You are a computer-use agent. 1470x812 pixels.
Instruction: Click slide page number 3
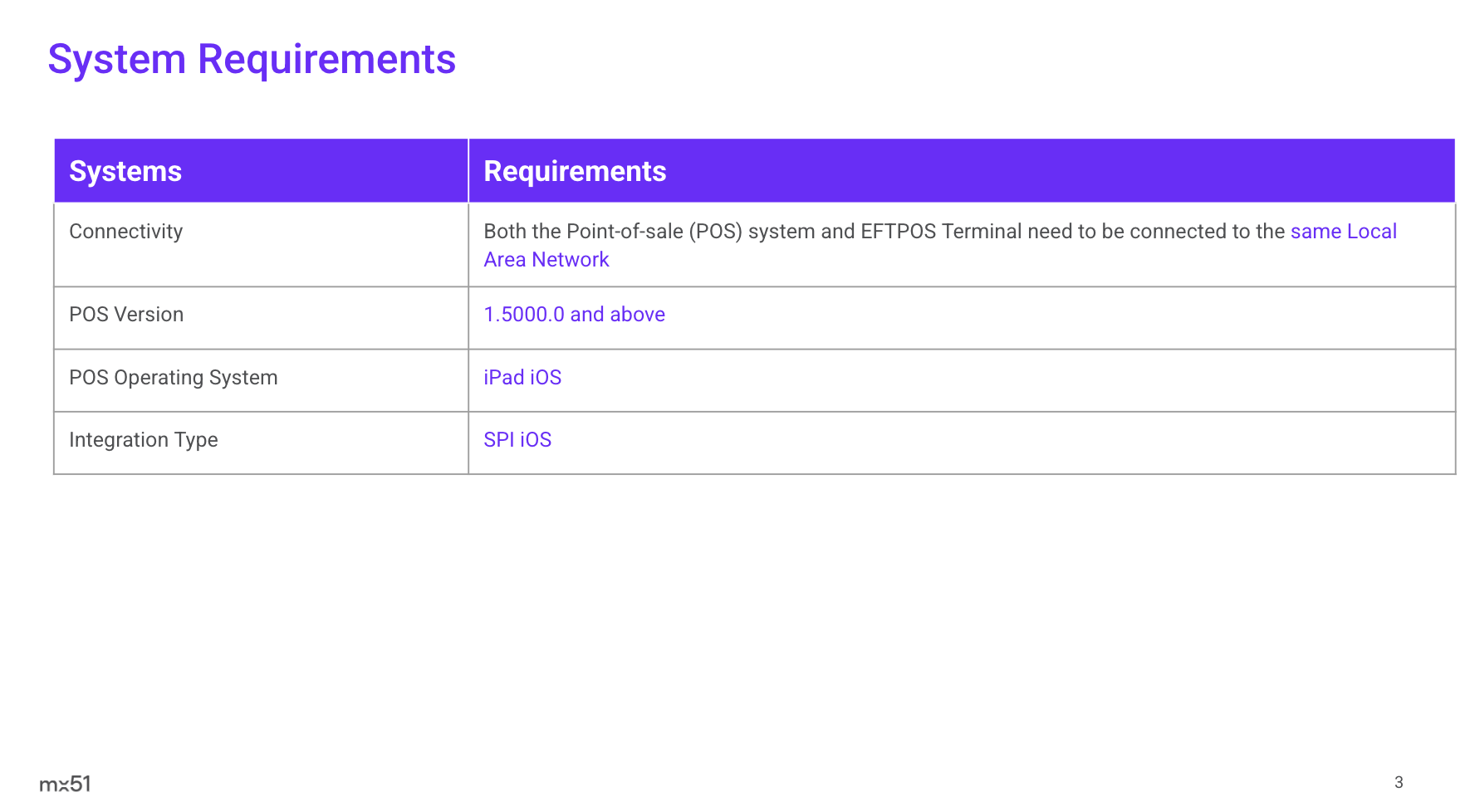click(1399, 782)
